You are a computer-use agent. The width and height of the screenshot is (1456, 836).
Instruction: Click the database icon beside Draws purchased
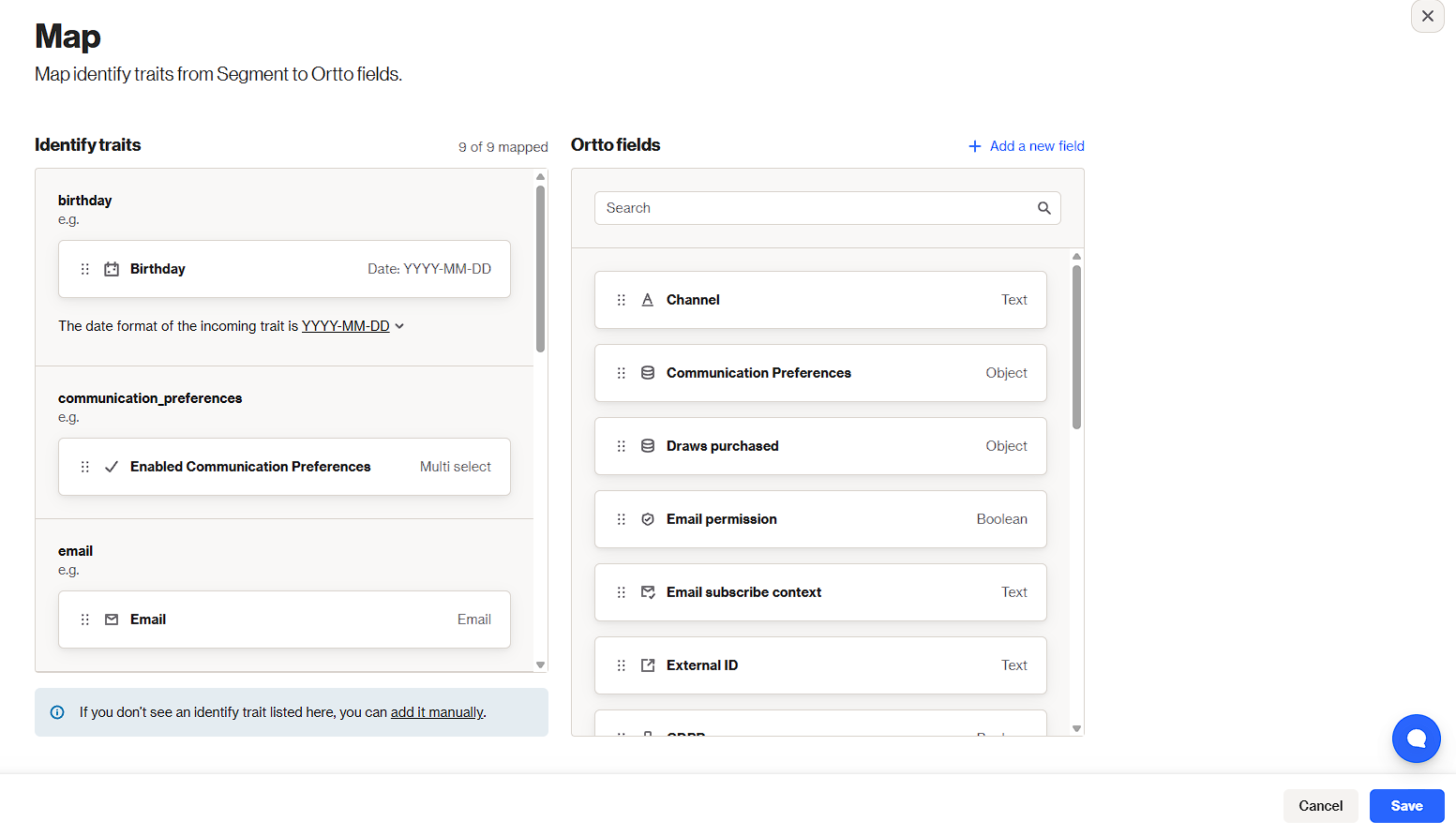(648, 446)
